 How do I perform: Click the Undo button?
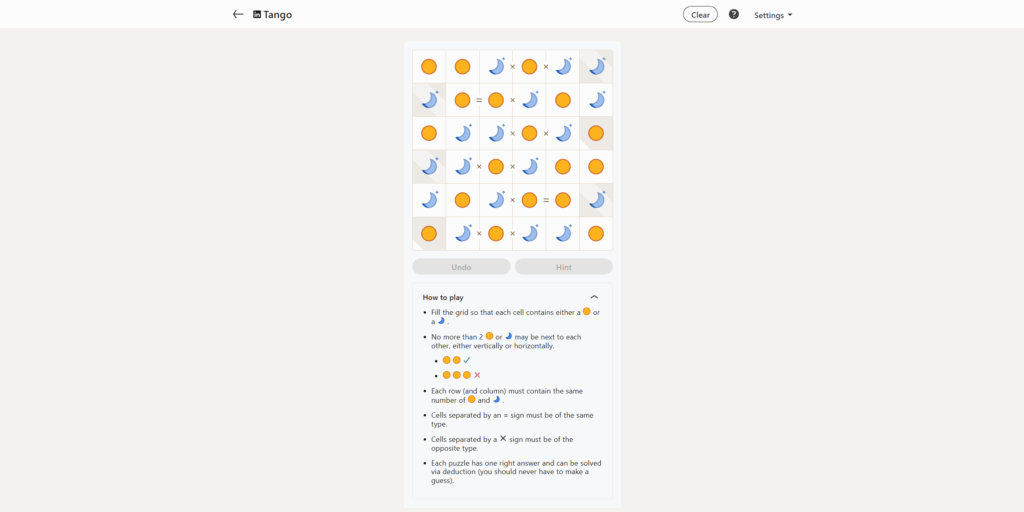[461, 267]
